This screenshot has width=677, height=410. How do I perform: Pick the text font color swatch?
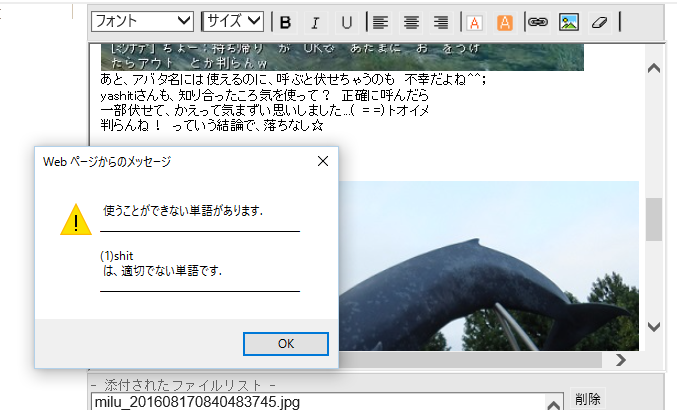tap(475, 22)
